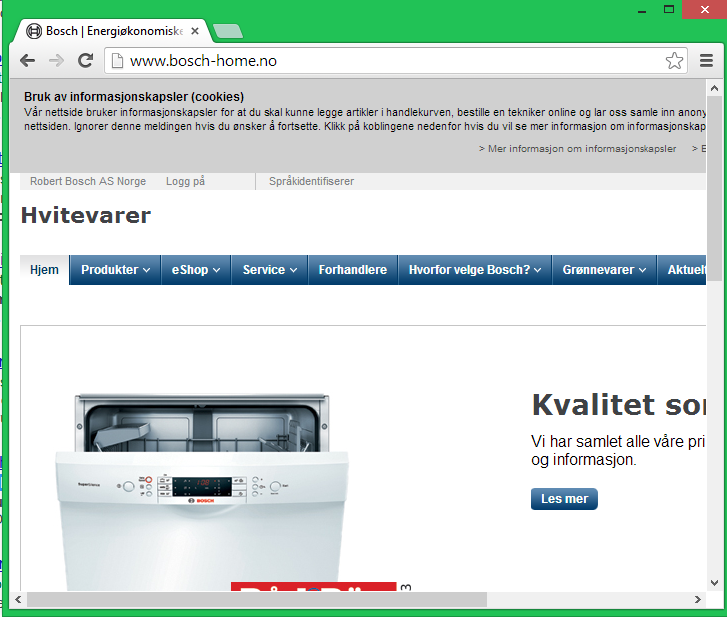Expand the Produkter dropdown menu
This screenshot has height=617, width=727.
click(115, 270)
